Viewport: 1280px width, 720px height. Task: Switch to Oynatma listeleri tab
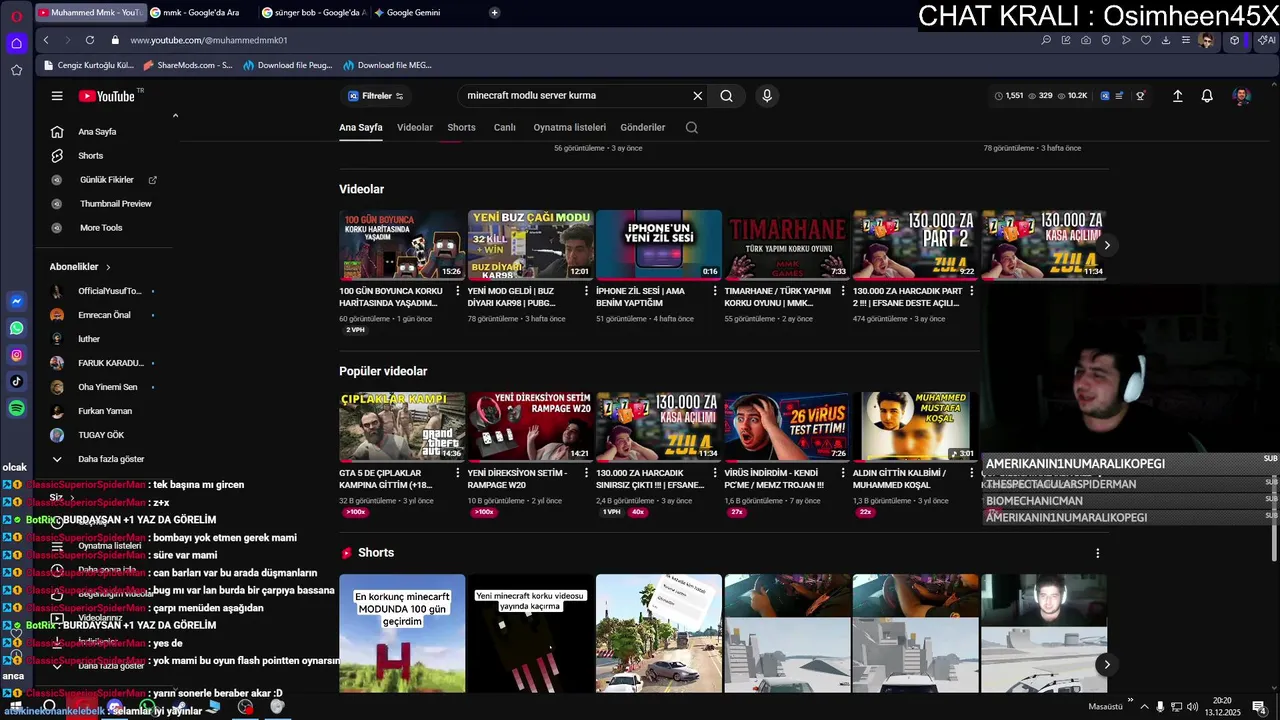(x=569, y=128)
